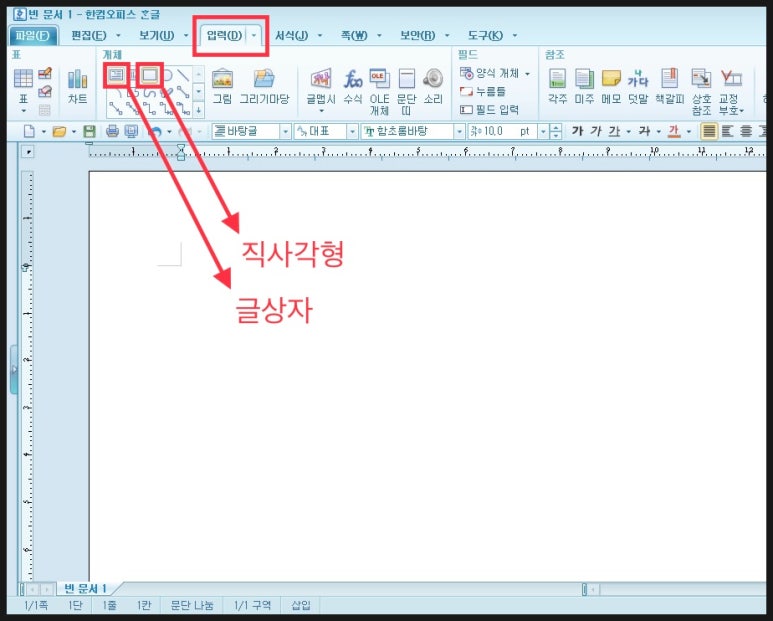Click the 삽입 insert mode status

[x=301, y=606]
